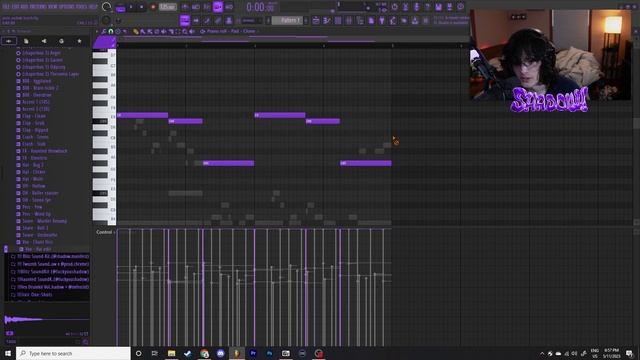Open the Pattern 1 selector dropdown
The height and width of the screenshot is (360, 640).
coord(288,20)
